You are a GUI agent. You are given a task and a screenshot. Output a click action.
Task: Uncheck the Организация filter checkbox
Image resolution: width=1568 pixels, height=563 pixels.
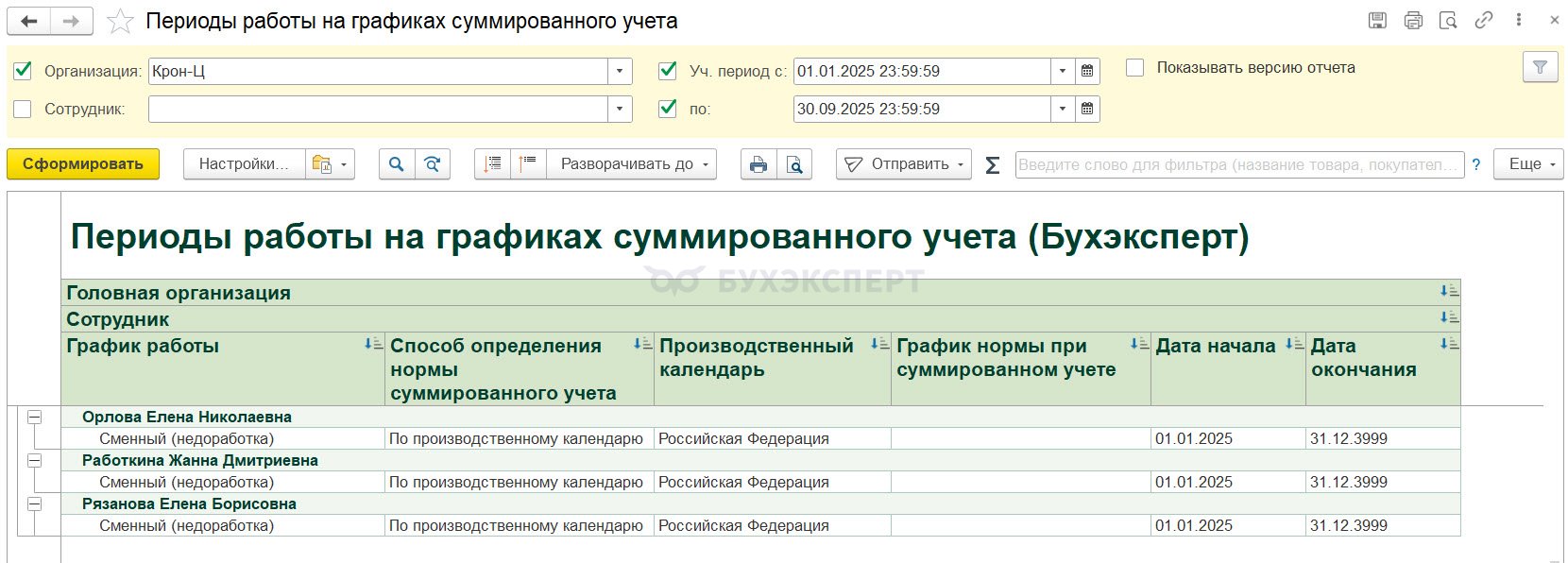click(x=23, y=70)
